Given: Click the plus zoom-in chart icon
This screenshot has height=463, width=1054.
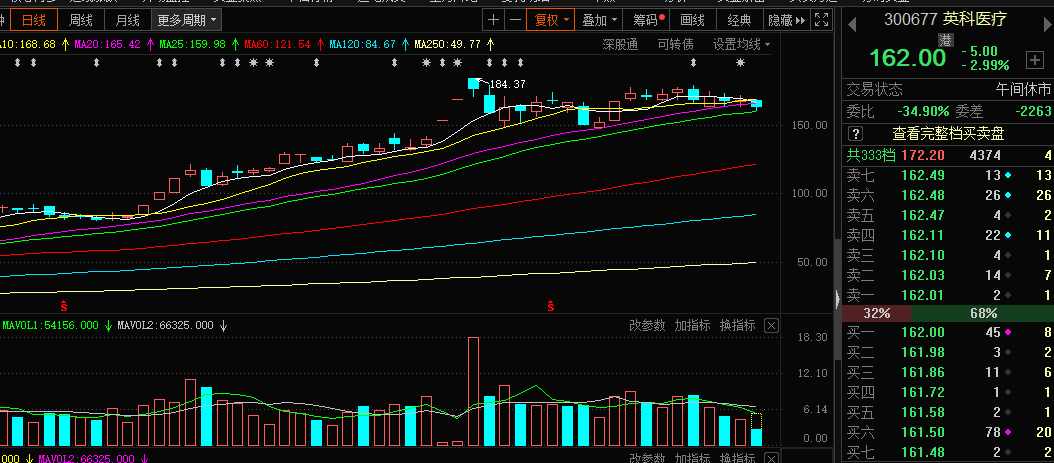Looking at the screenshot, I should click(494, 19).
